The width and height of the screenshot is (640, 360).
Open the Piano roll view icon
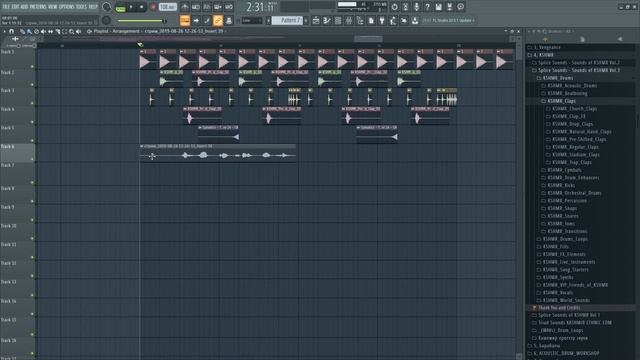pyautogui.click(x=327, y=20)
